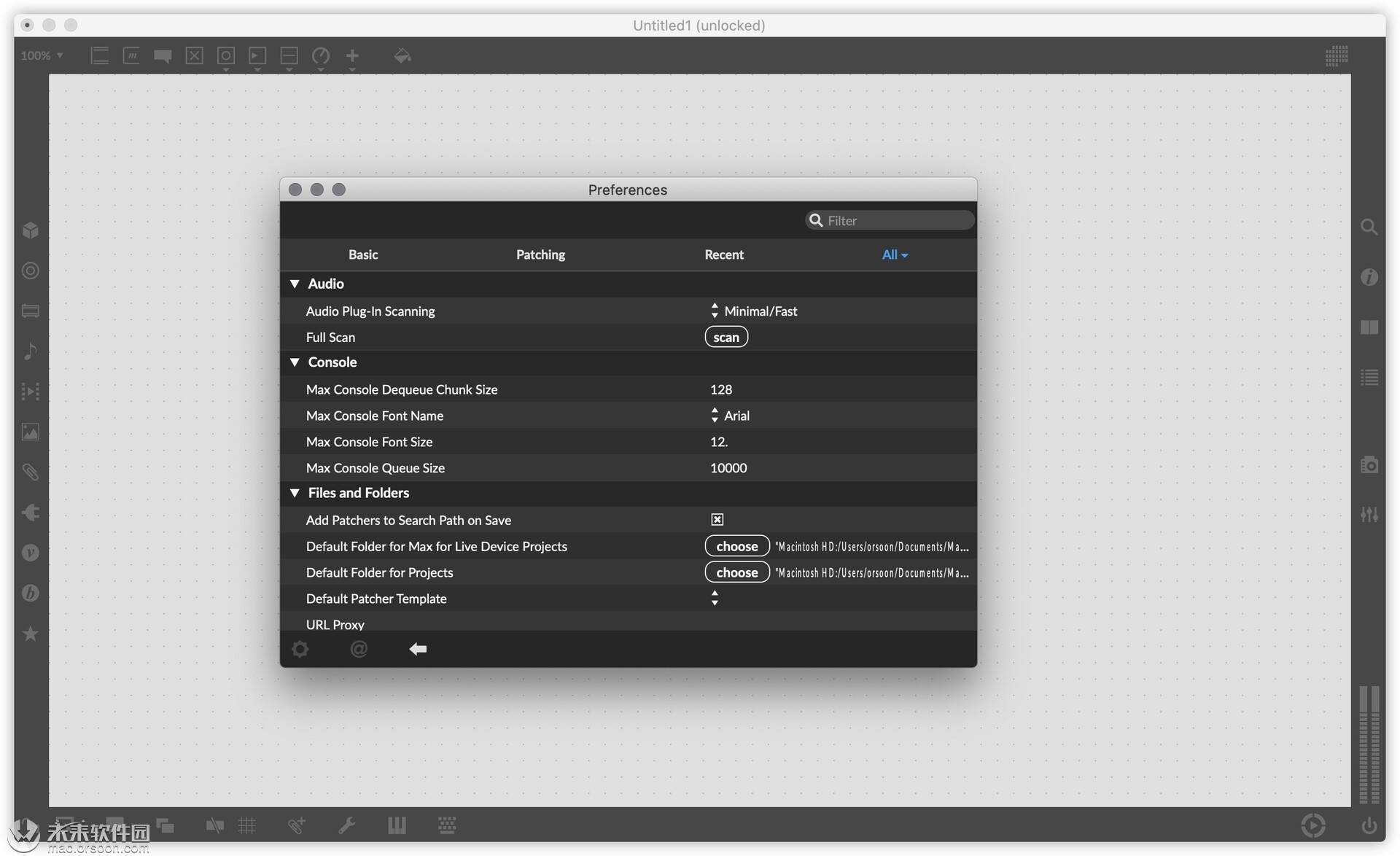The image size is (1400, 856).
Task: Open the Objects browser cube icon
Action: (x=30, y=230)
